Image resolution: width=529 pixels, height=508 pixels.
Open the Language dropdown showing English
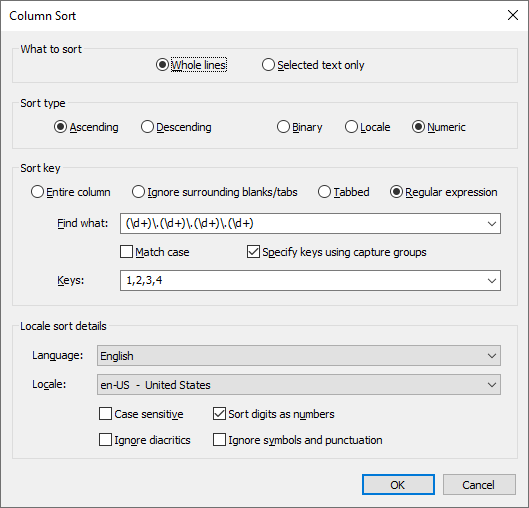click(299, 356)
